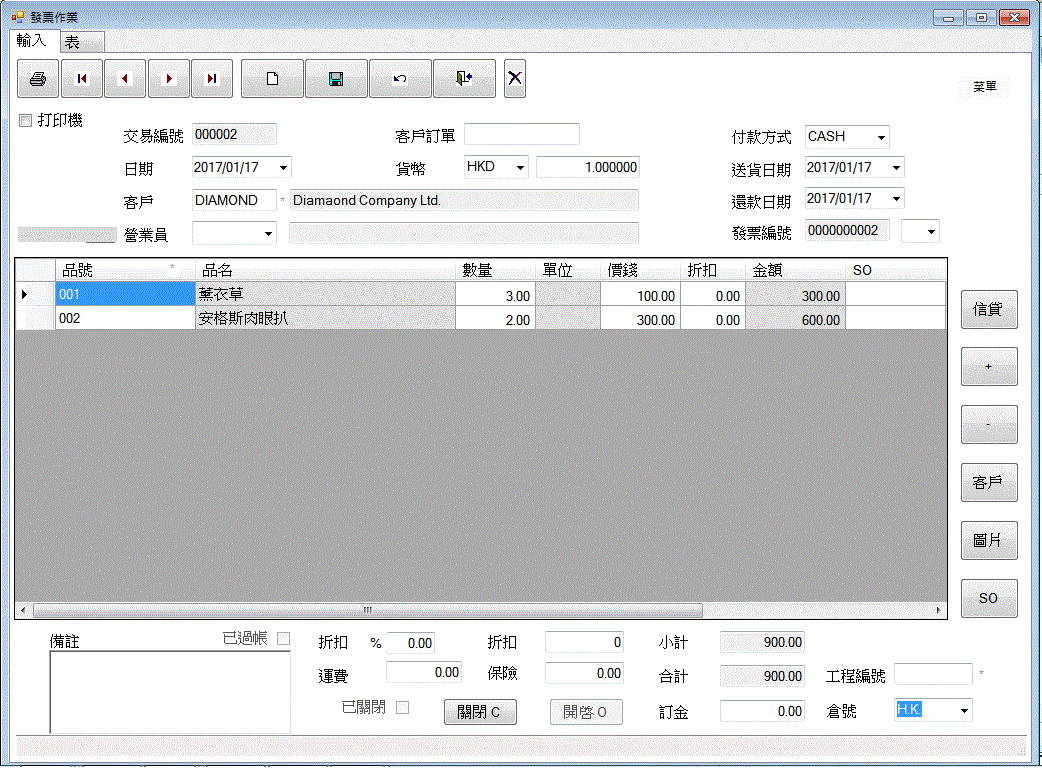This screenshot has width=1042, height=768.
Task: Click the grid horizontal scrollbar thumb
Action: (367, 610)
